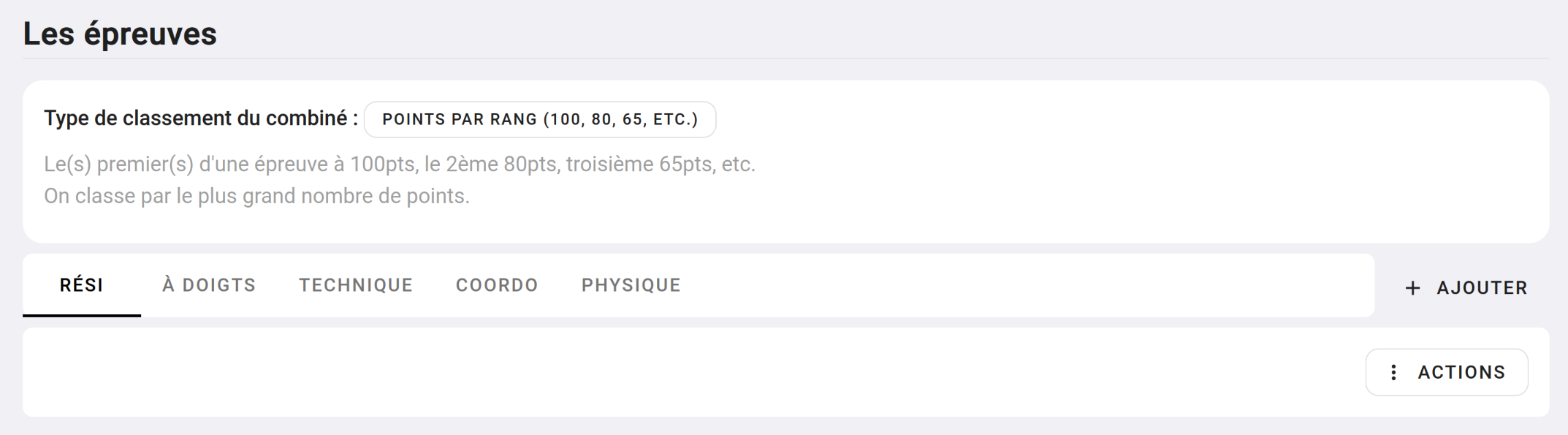Go to the Coordo tab
Screen dimensions: 1568x435
[497, 285]
